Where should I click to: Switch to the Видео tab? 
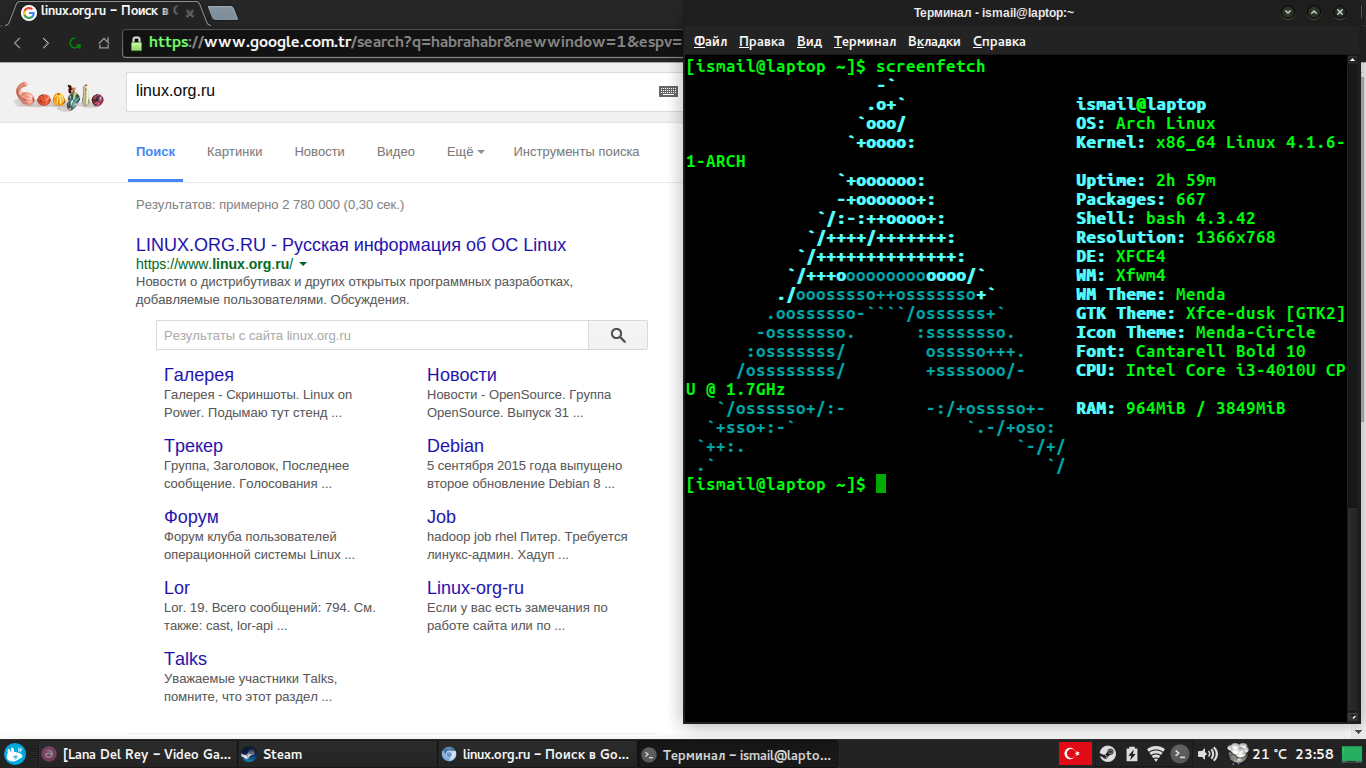pyautogui.click(x=396, y=152)
